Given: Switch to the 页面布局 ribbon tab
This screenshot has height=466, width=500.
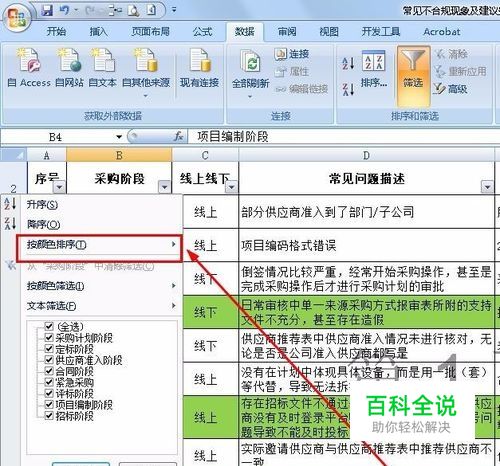Looking at the screenshot, I should tap(150, 32).
